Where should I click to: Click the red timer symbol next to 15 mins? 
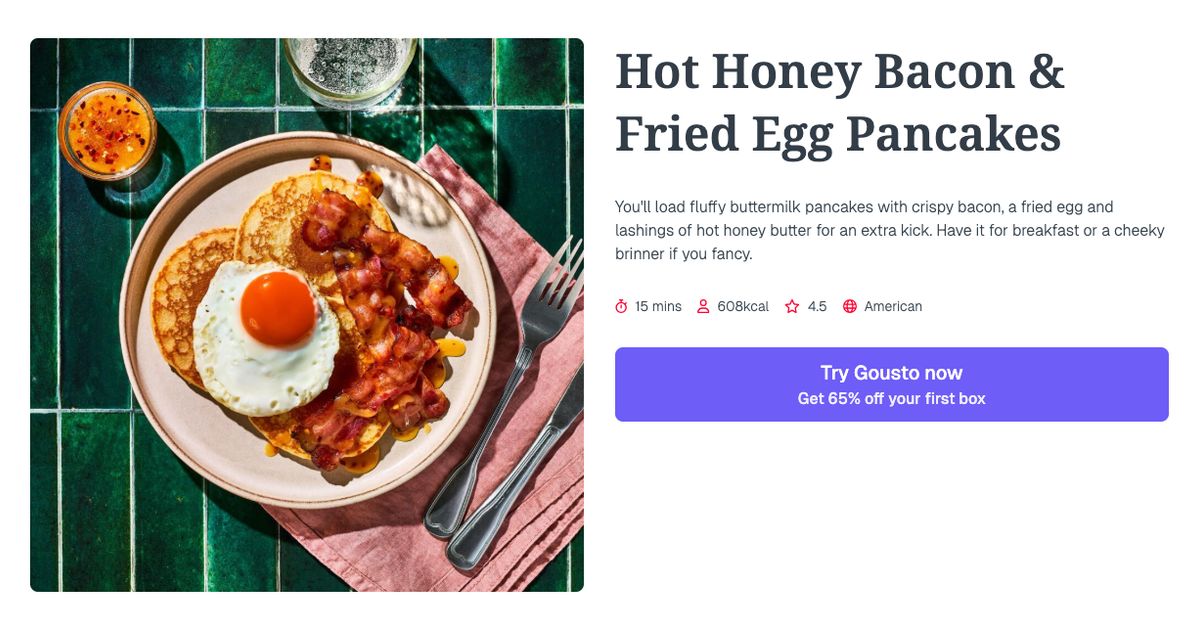tap(621, 306)
